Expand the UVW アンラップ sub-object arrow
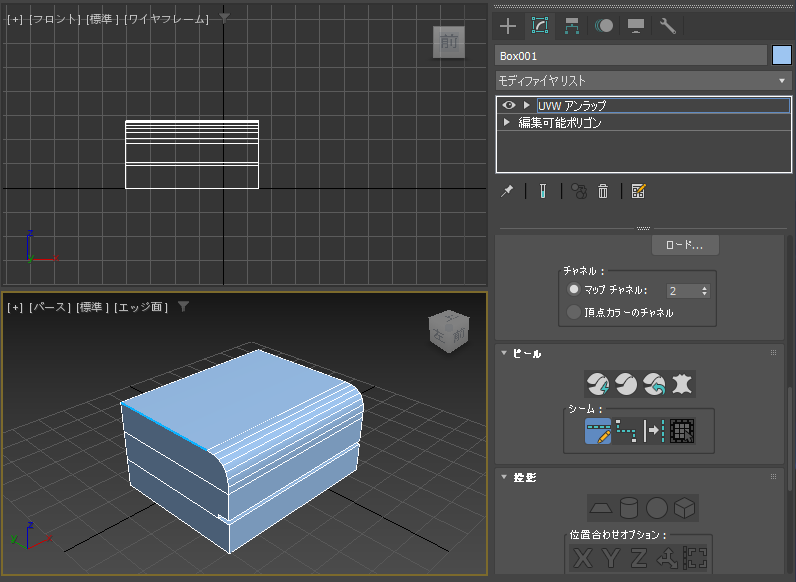Viewport: 796px width, 582px height. pos(526,105)
